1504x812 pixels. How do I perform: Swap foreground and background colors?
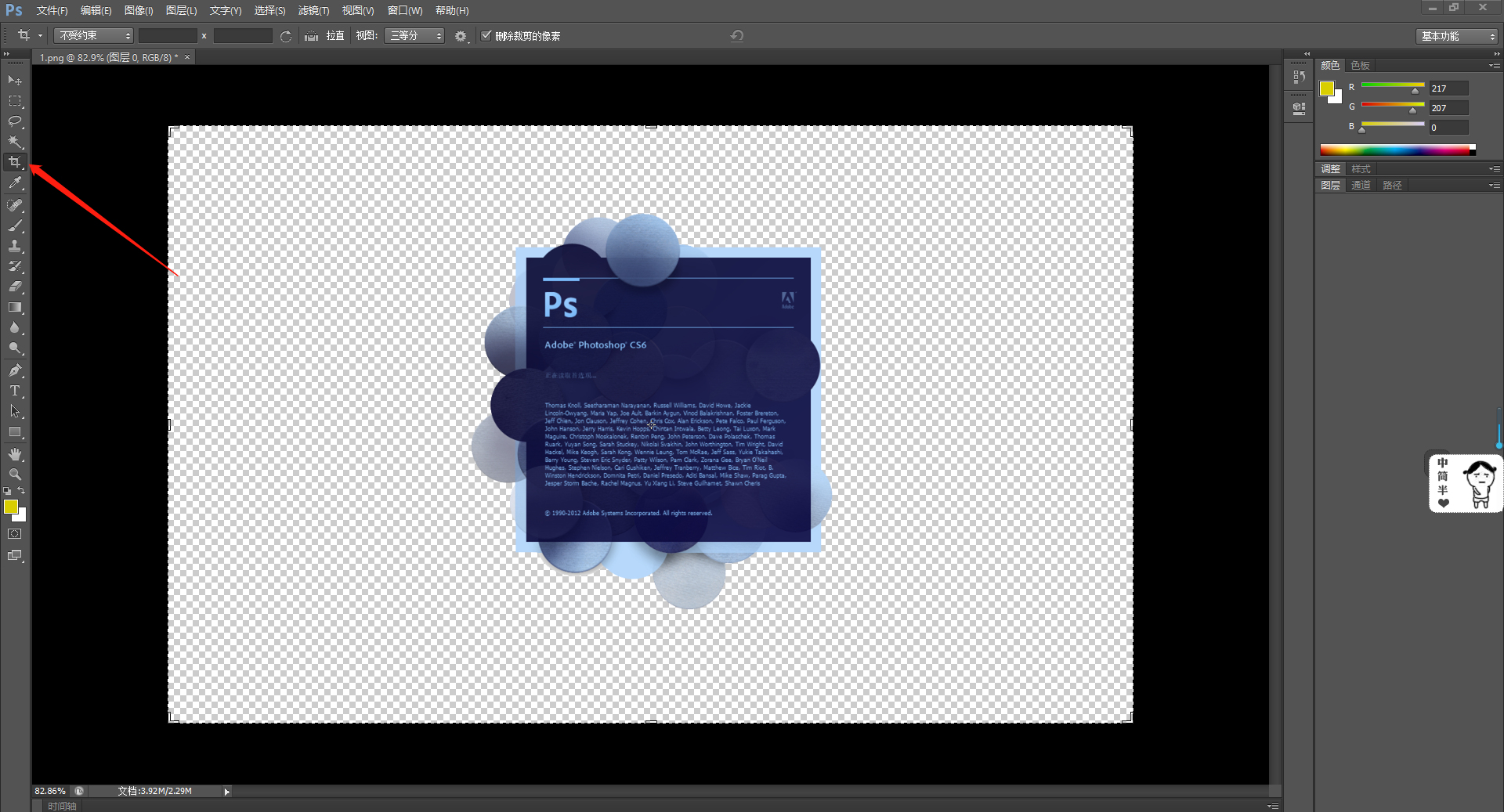click(22, 491)
